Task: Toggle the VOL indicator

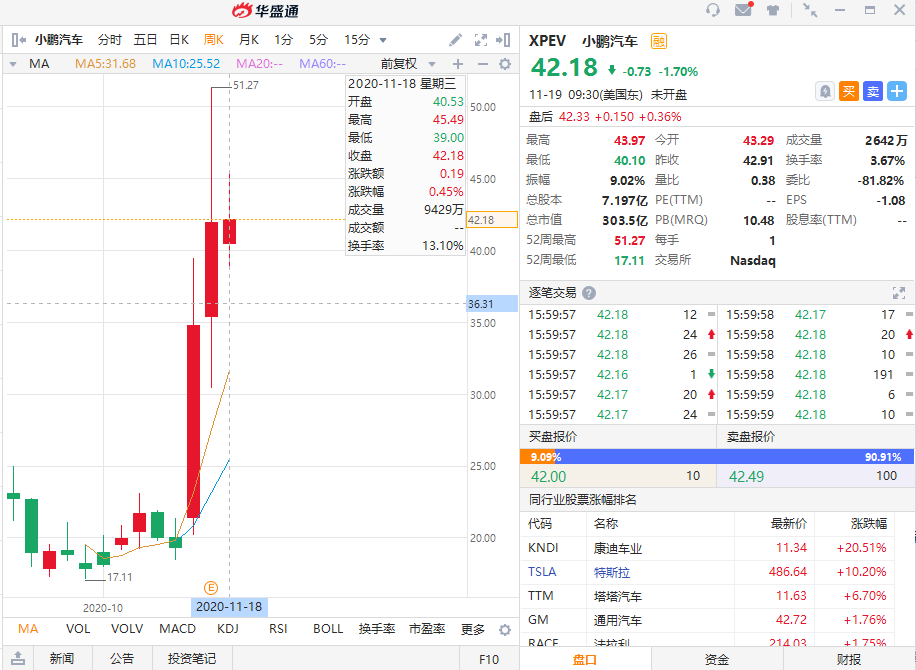Action: click(x=78, y=629)
